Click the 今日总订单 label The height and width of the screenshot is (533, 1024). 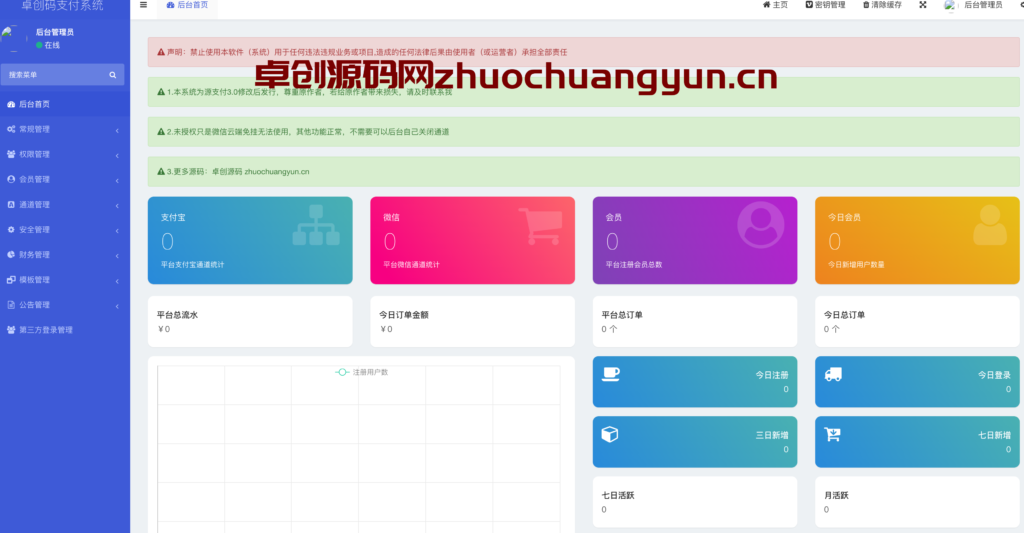click(x=844, y=315)
